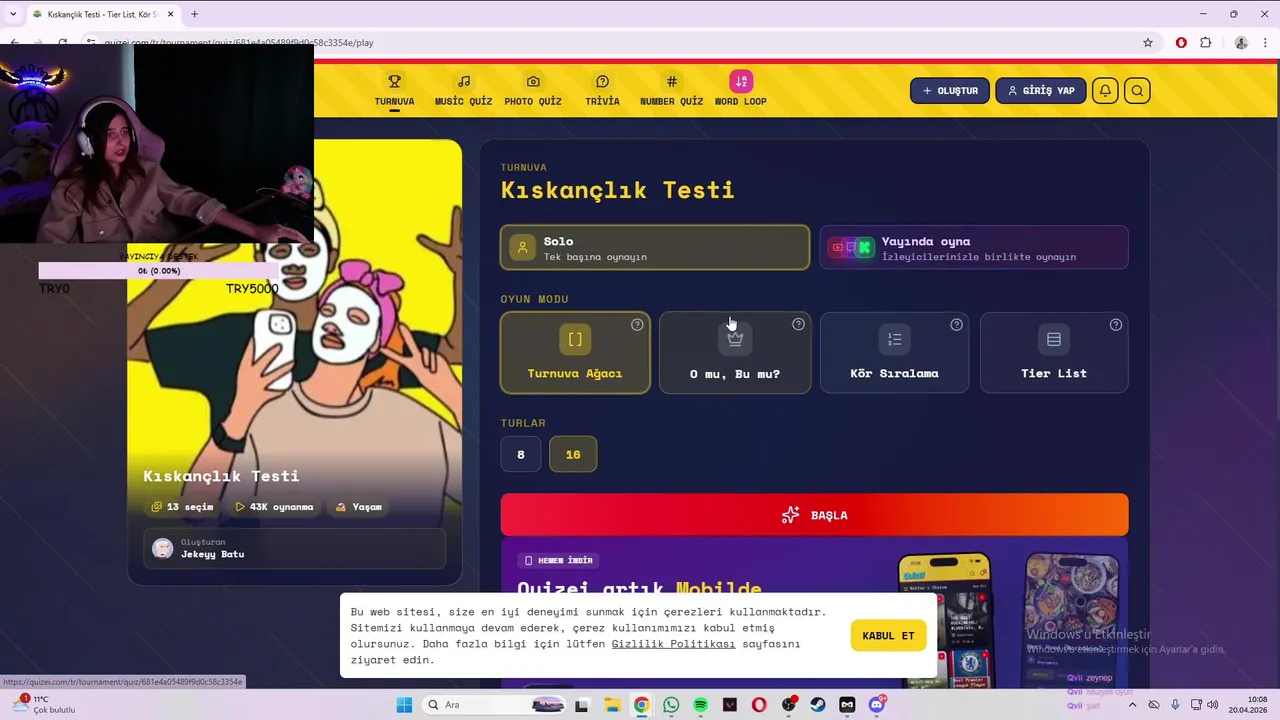Click the Hemen İndir badge
The width and height of the screenshot is (1280, 720).
tap(559, 561)
